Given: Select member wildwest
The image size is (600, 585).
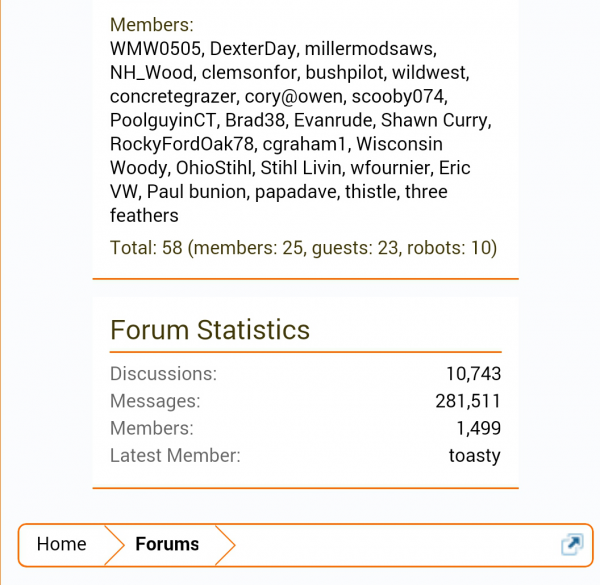Looking at the screenshot, I should (x=429, y=72).
